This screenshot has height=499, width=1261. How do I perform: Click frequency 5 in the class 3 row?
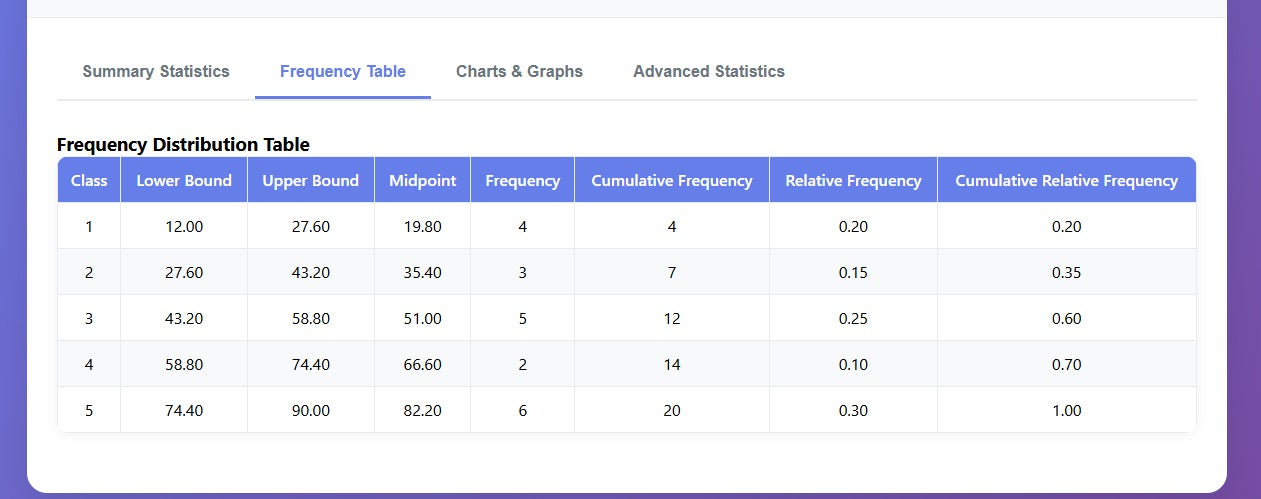pos(523,319)
